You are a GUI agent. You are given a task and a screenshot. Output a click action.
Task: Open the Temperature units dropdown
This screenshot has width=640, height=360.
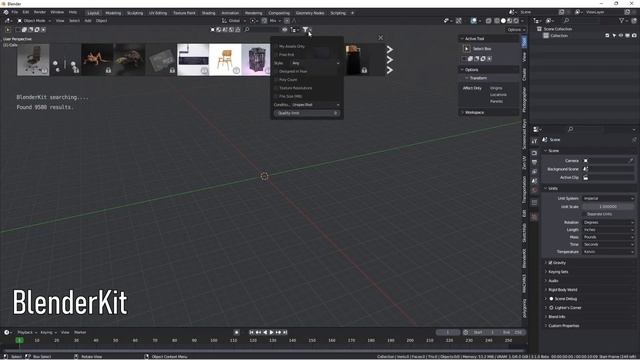tap(608, 252)
